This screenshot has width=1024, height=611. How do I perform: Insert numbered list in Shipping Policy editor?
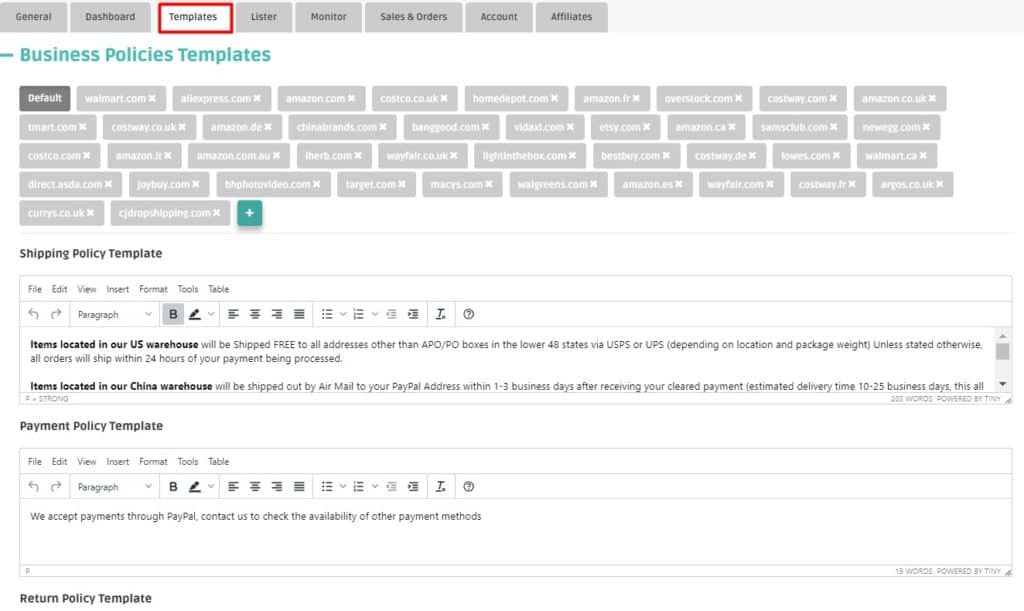[359, 314]
